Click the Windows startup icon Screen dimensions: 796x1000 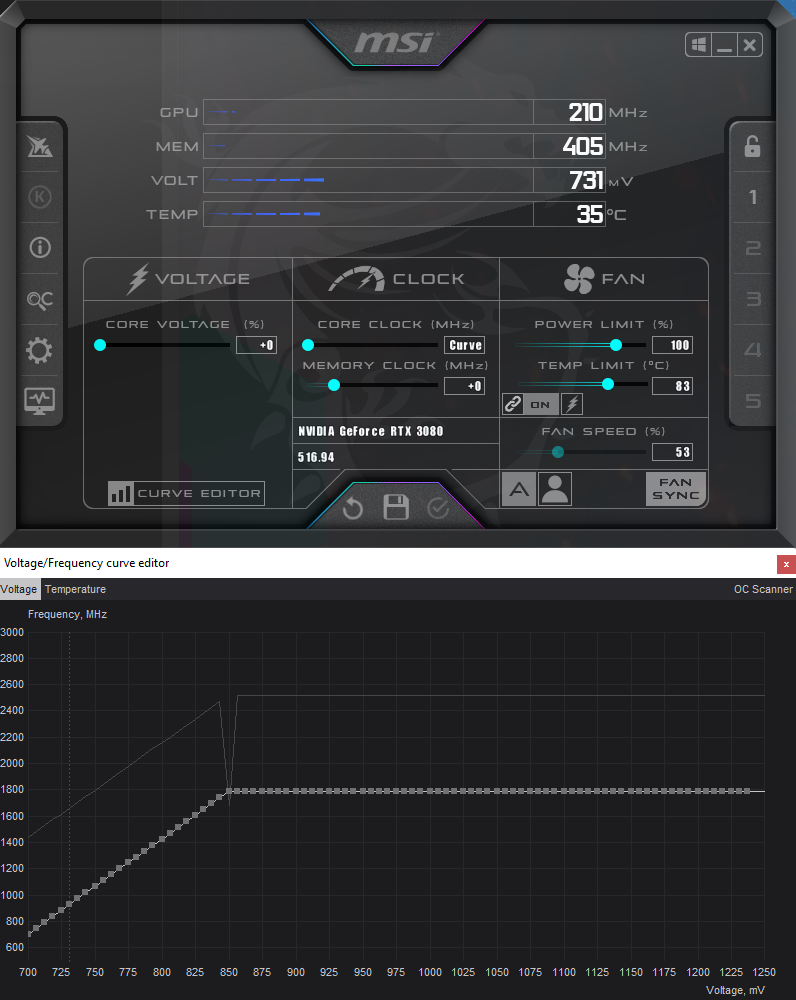pyautogui.click(x=699, y=45)
